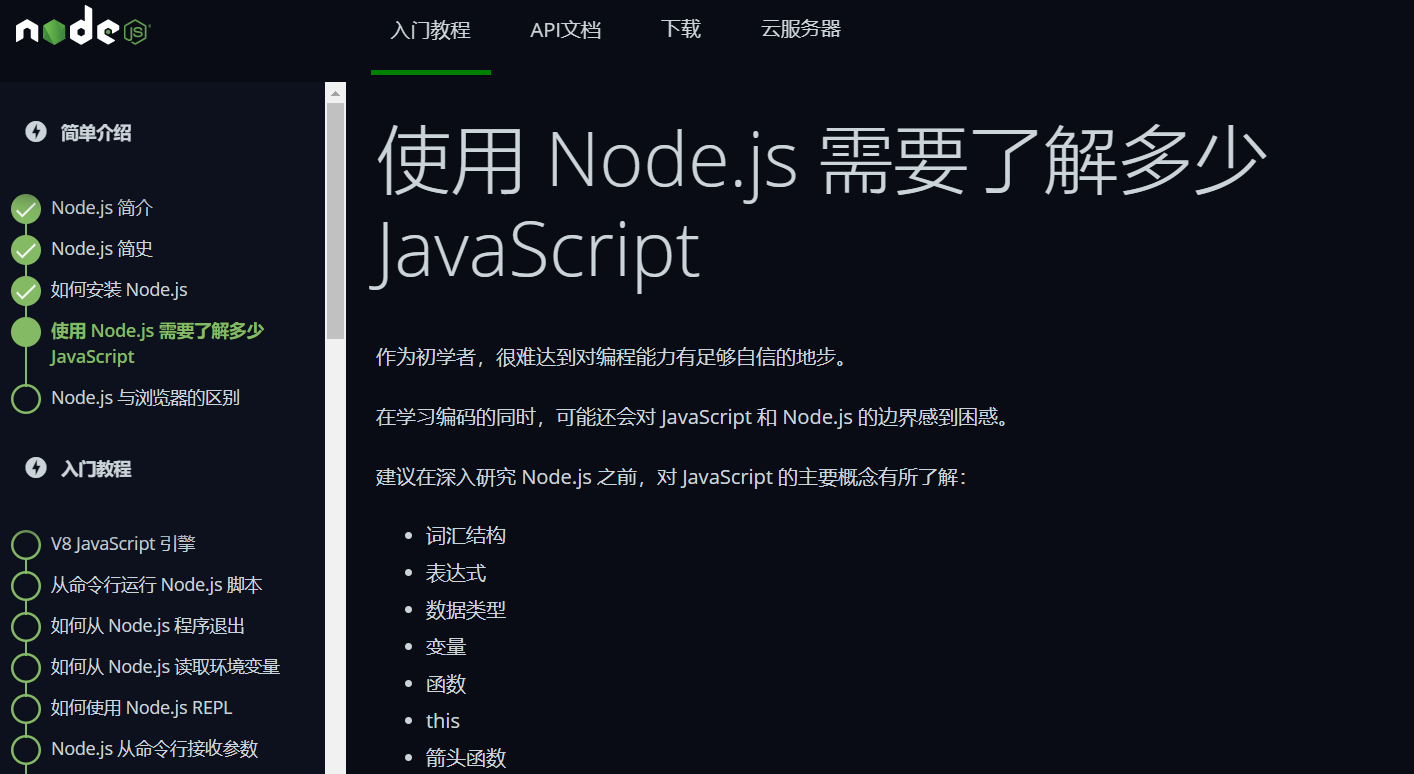The height and width of the screenshot is (774, 1414).
Task: Click the list item 函数
Action: (x=446, y=684)
